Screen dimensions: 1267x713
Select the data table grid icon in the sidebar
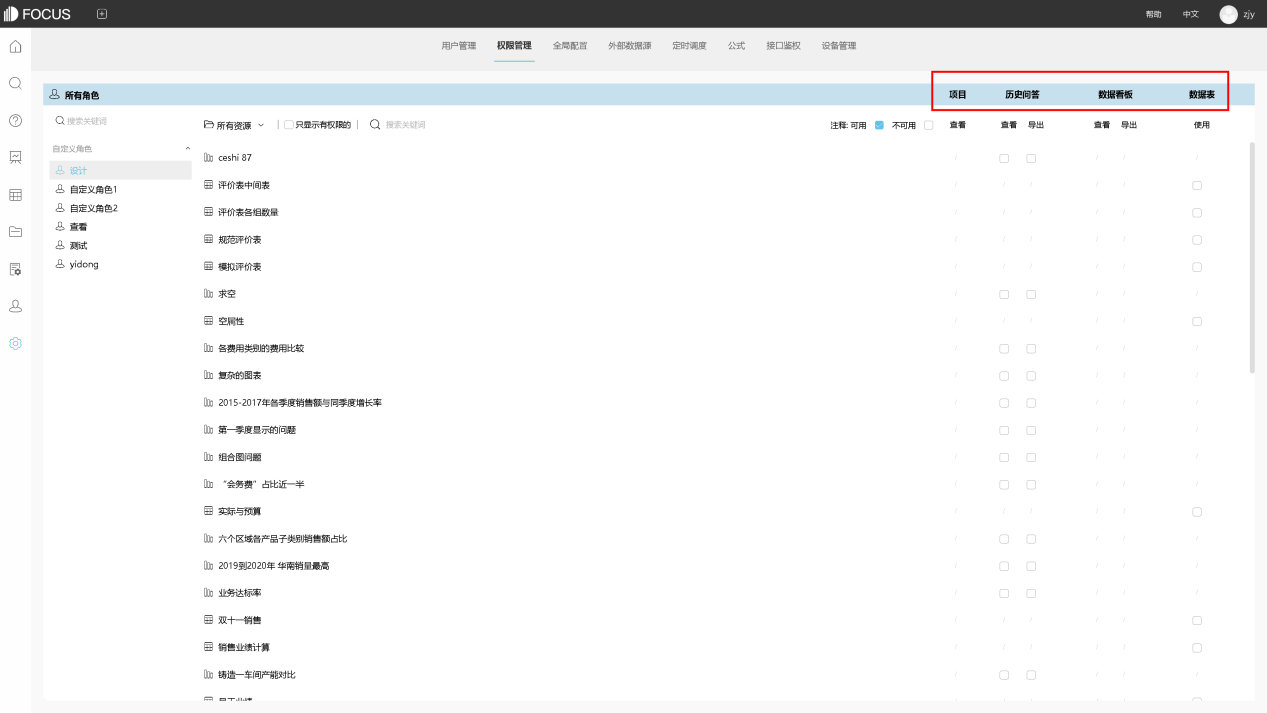[x=14, y=194]
